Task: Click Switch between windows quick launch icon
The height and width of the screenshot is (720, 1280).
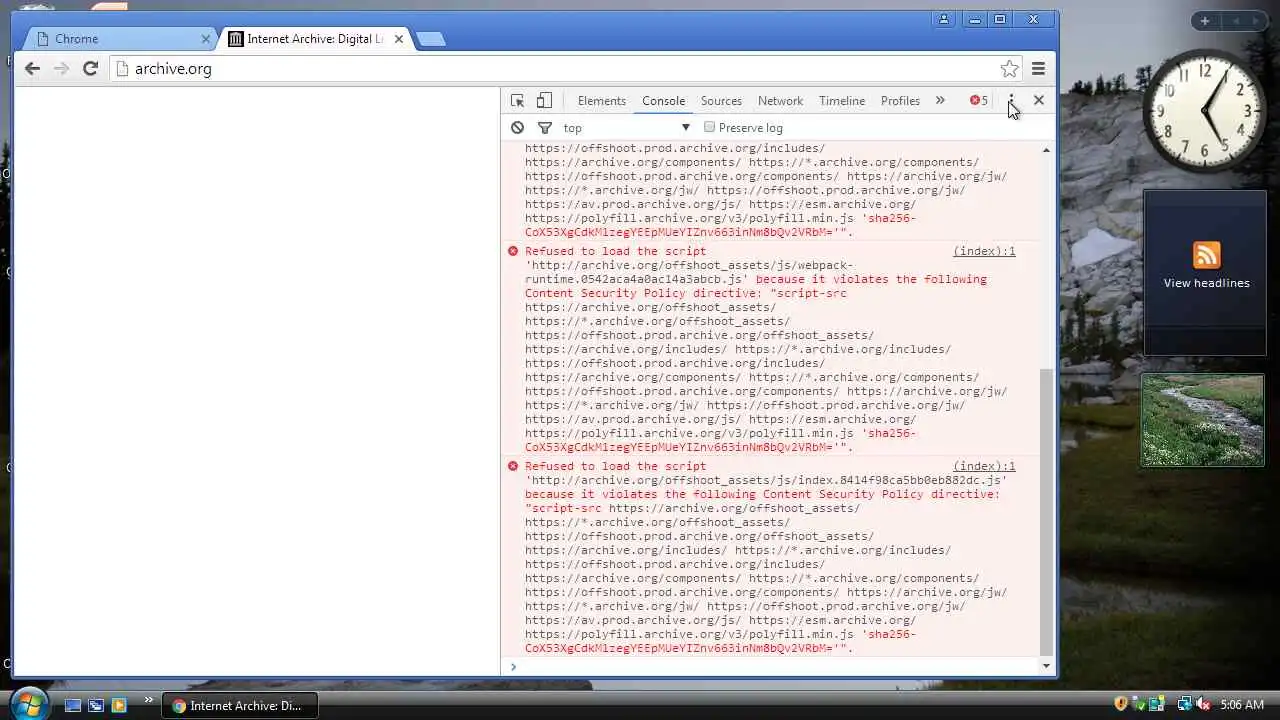Action: (96, 705)
